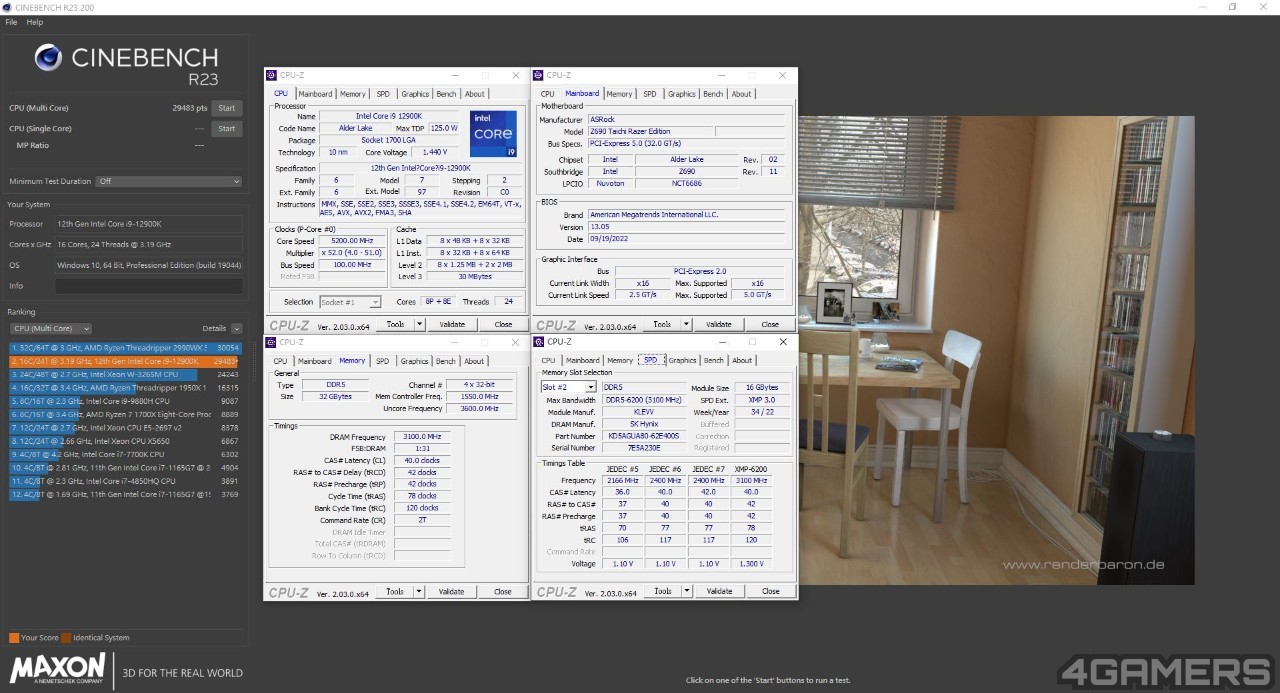Open the Help menu in Cinebench
Screen dimensions: 1280x693
point(35,22)
